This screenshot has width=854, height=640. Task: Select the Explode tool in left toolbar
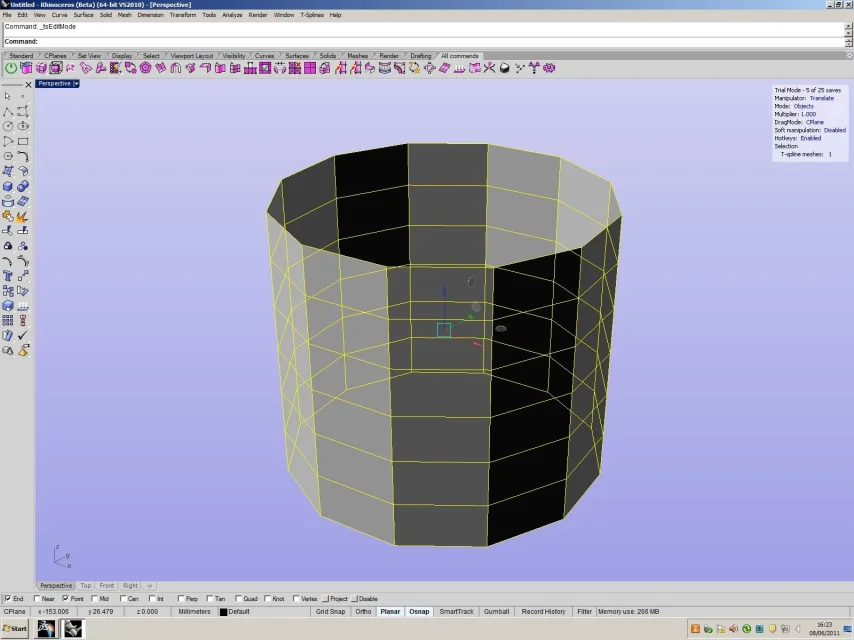(x=22, y=216)
